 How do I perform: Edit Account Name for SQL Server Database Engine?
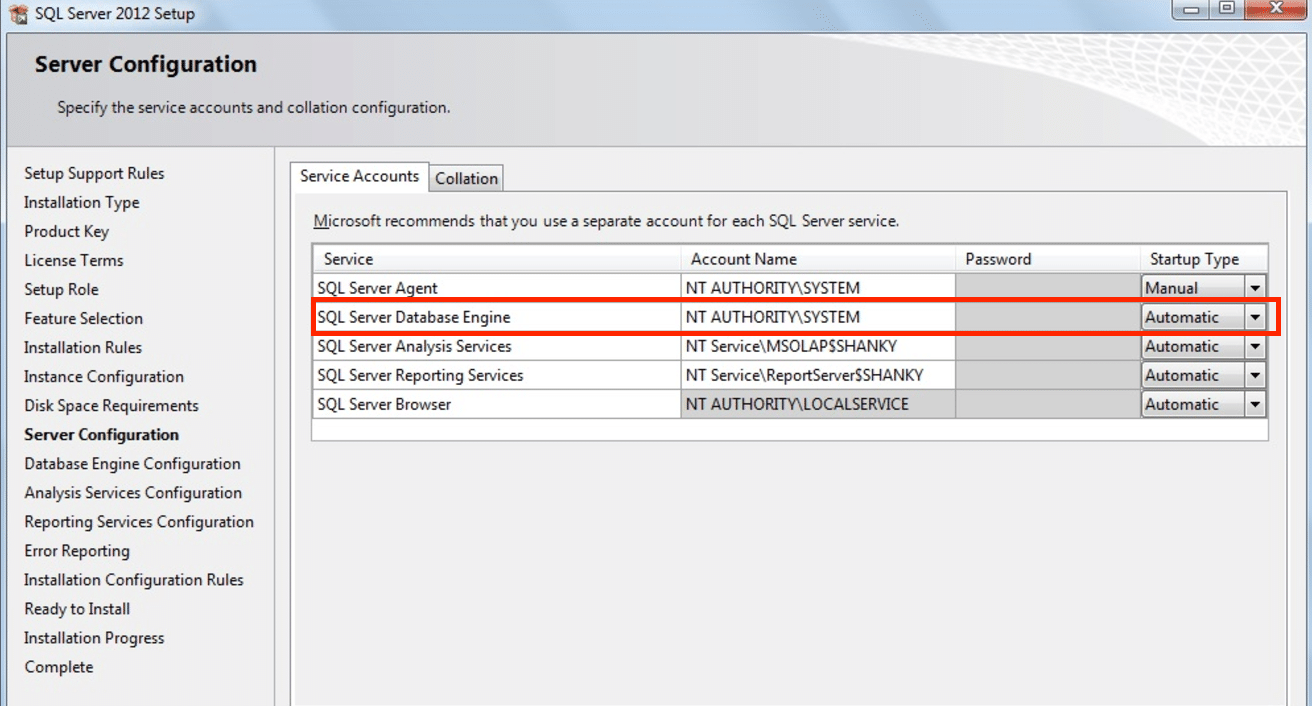(818, 317)
